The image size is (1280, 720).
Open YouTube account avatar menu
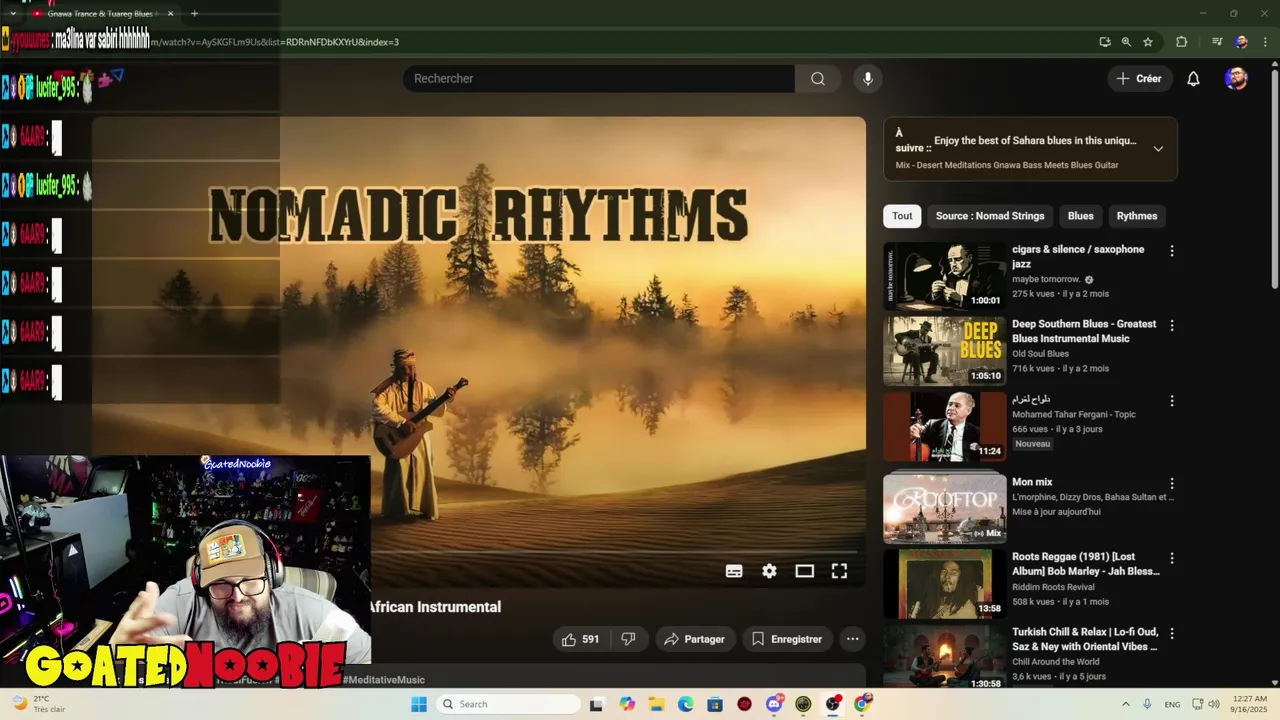pyautogui.click(x=1236, y=79)
